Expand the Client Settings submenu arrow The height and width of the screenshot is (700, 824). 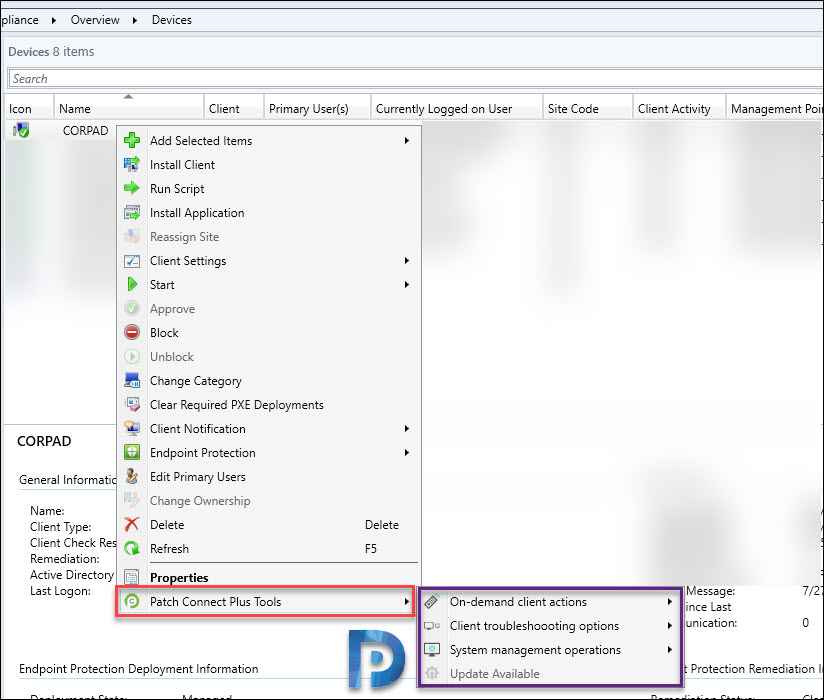[x=406, y=261]
